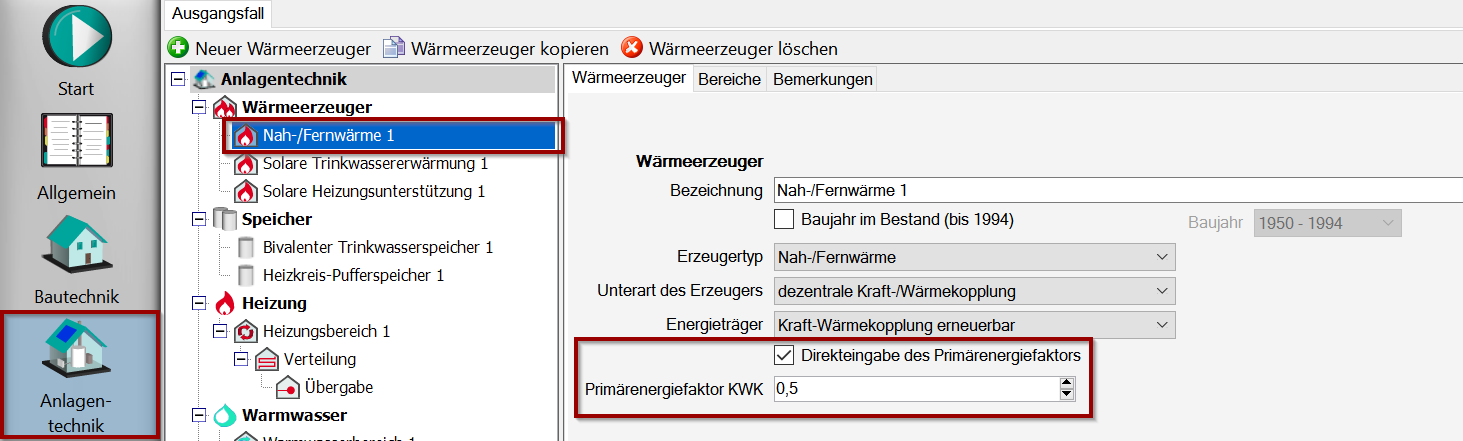Select the Wärmeerzeuger tab
1463x441 pixels.
[x=628, y=78]
